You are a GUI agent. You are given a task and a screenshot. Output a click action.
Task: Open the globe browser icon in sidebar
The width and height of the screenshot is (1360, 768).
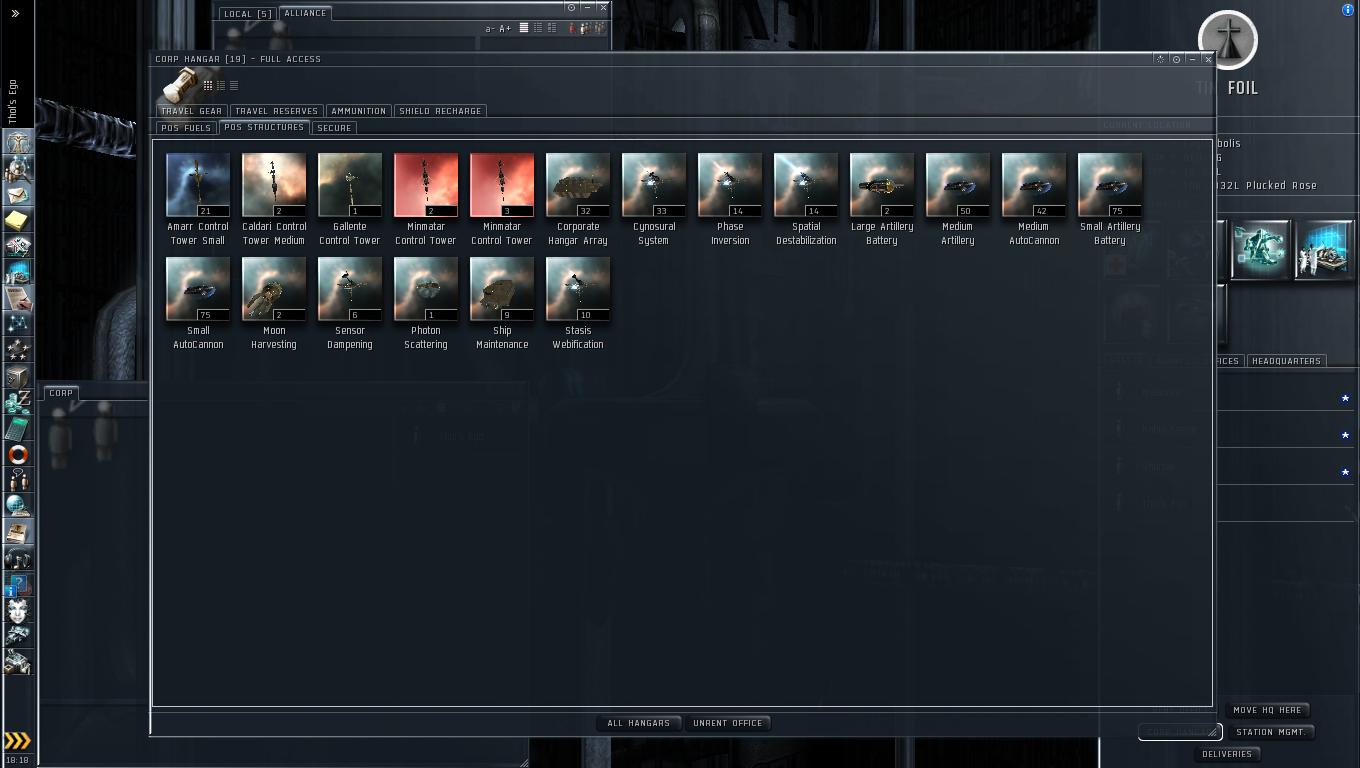click(x=18, y=506)
